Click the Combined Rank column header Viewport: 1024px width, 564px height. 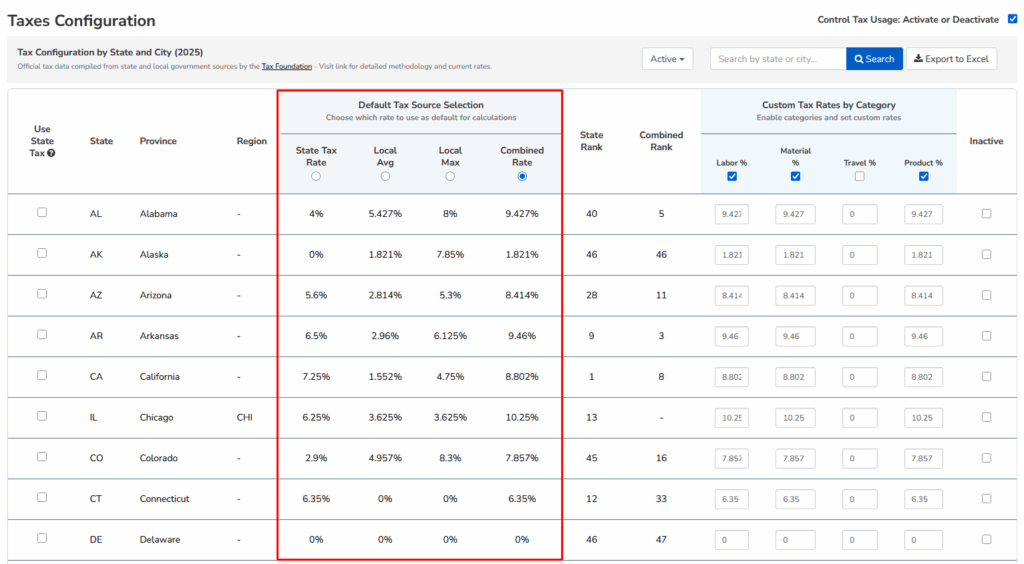pyautogui.click(x=661, y=141)
